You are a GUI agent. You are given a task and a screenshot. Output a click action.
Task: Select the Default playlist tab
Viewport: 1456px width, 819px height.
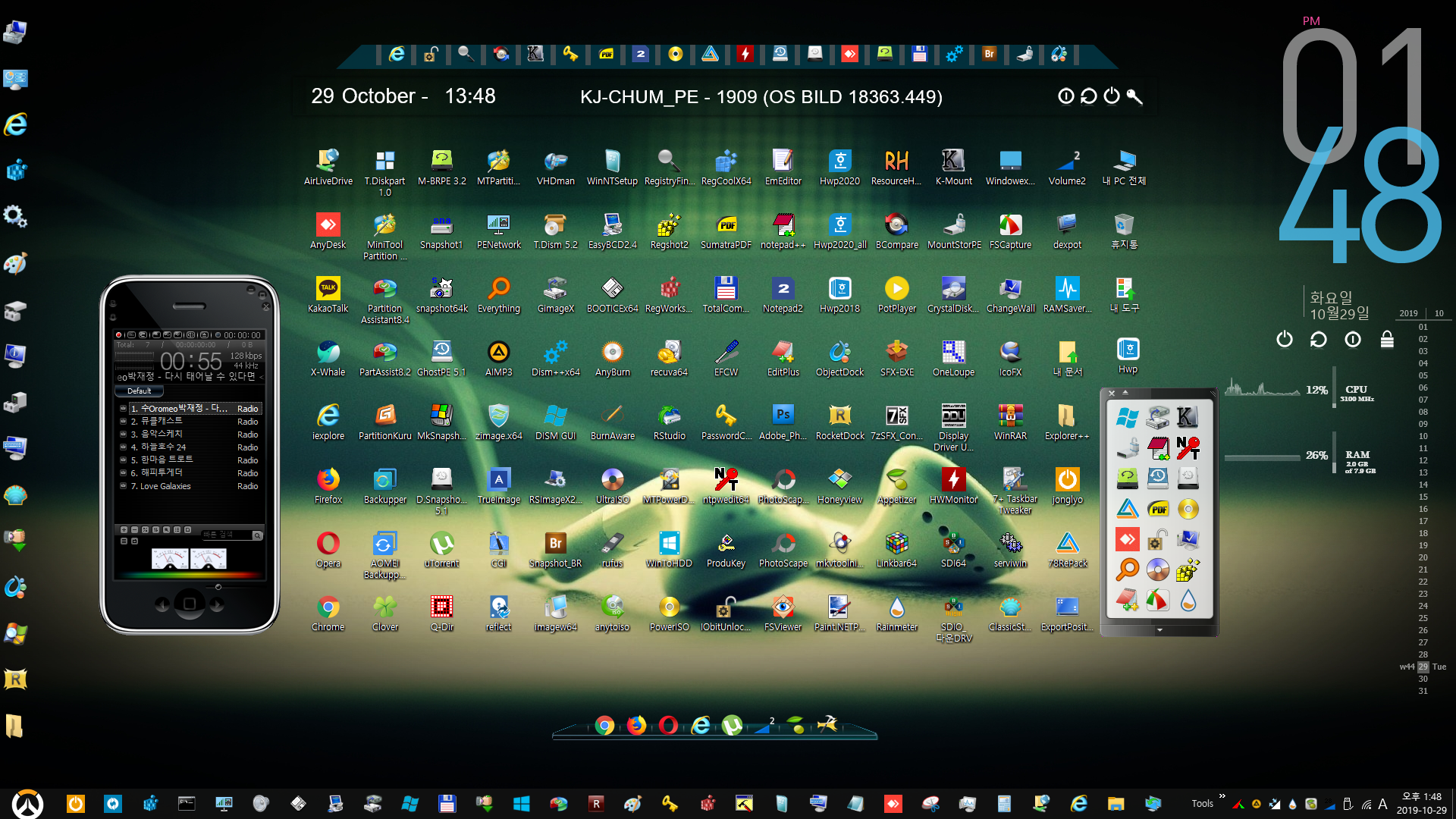coord(139,391)
